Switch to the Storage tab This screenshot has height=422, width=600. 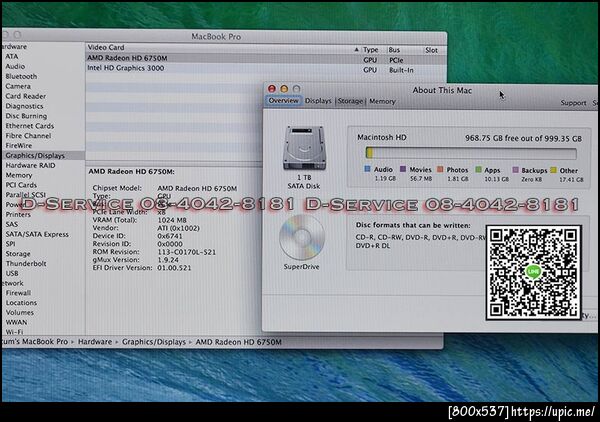[x=350, y=101]
